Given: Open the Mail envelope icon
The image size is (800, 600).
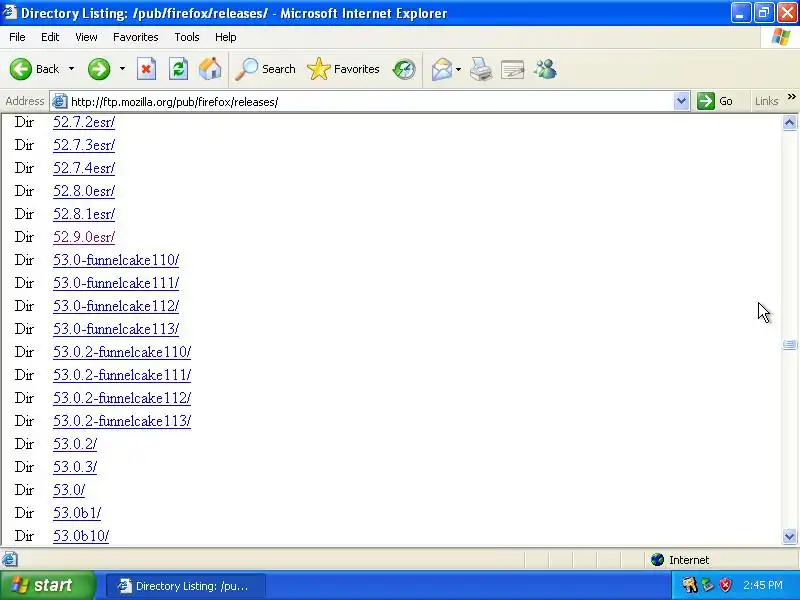Looking at the screenshot, I should [442, 69].
